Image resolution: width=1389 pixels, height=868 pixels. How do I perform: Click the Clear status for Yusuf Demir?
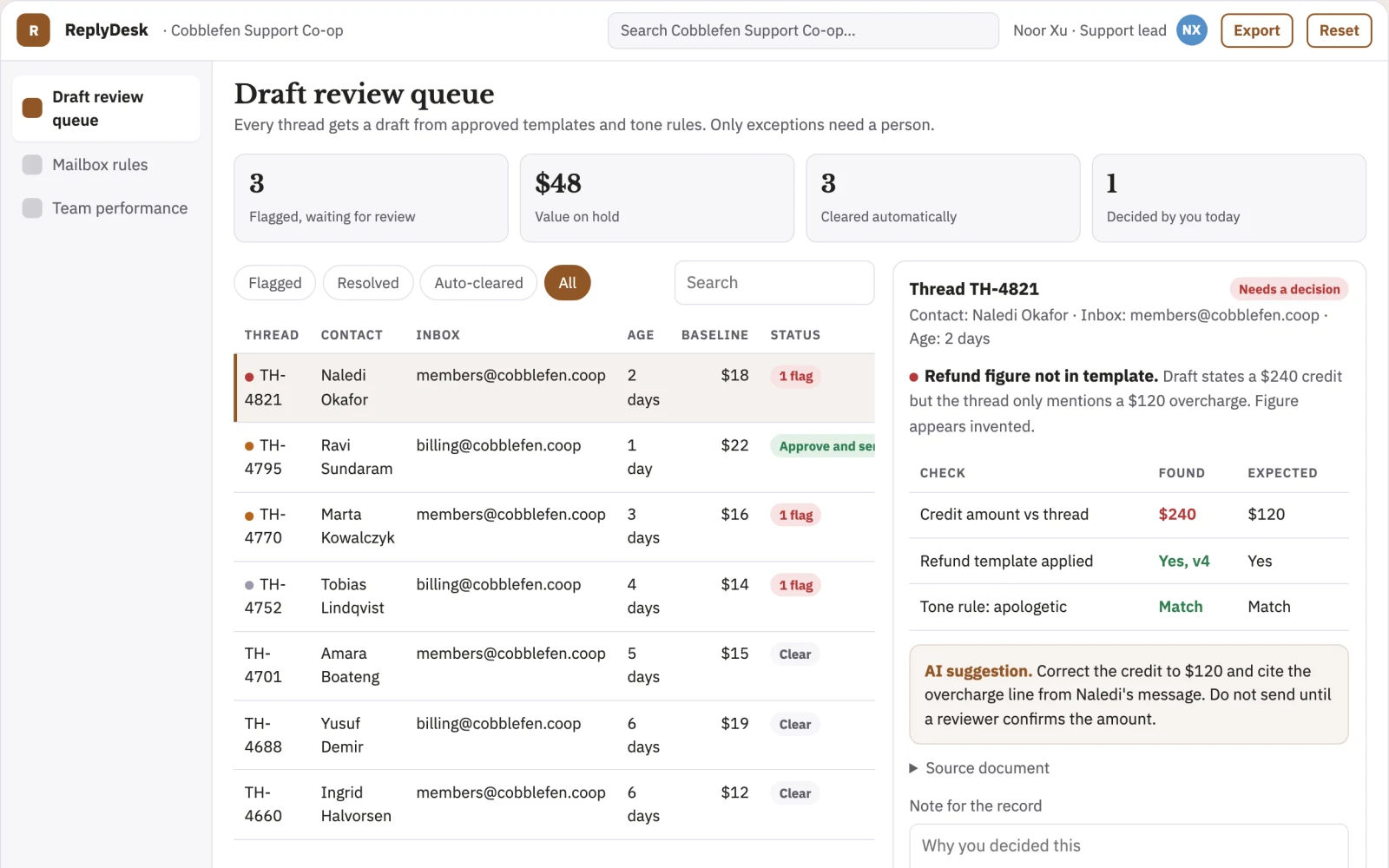pyautogui.click(x=794, y=724)
